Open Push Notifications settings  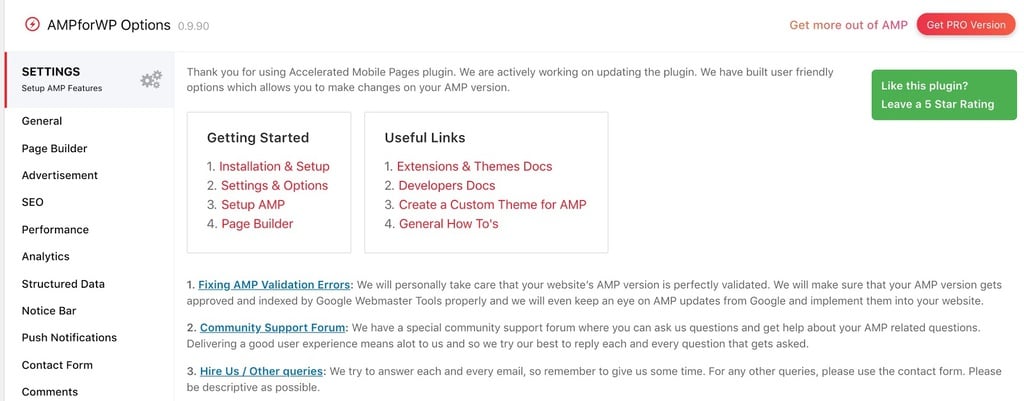click(69, 338)
